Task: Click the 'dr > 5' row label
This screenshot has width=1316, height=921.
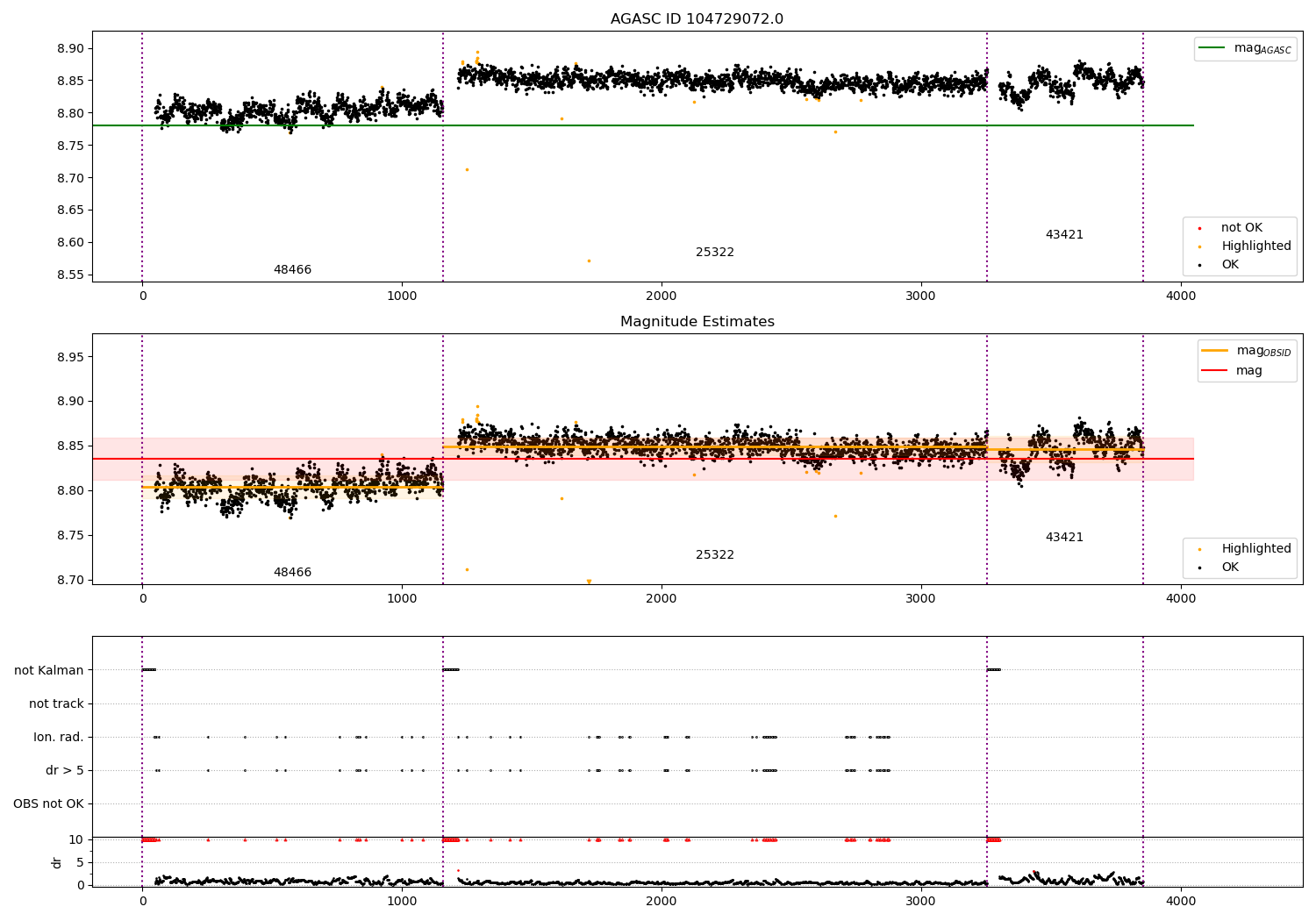Action: click(x=65, y=771)
